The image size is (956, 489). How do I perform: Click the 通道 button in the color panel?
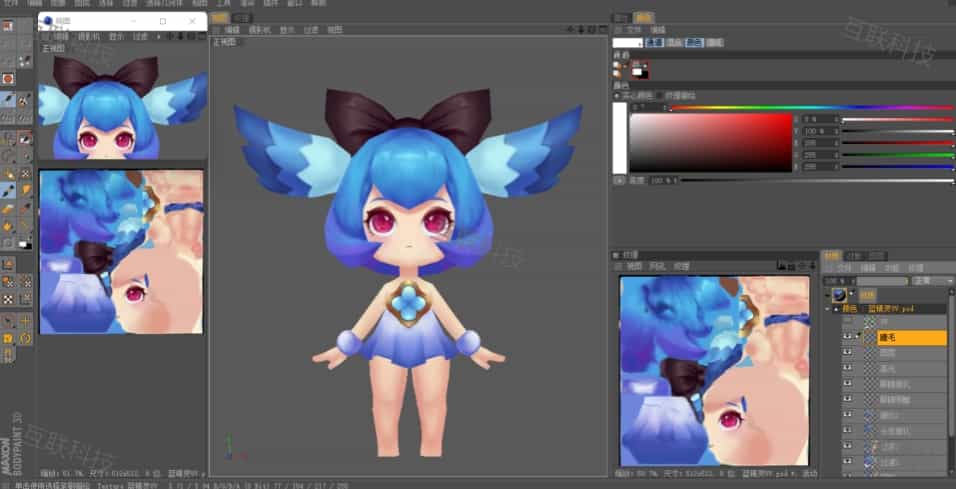(x=654, y=43)
